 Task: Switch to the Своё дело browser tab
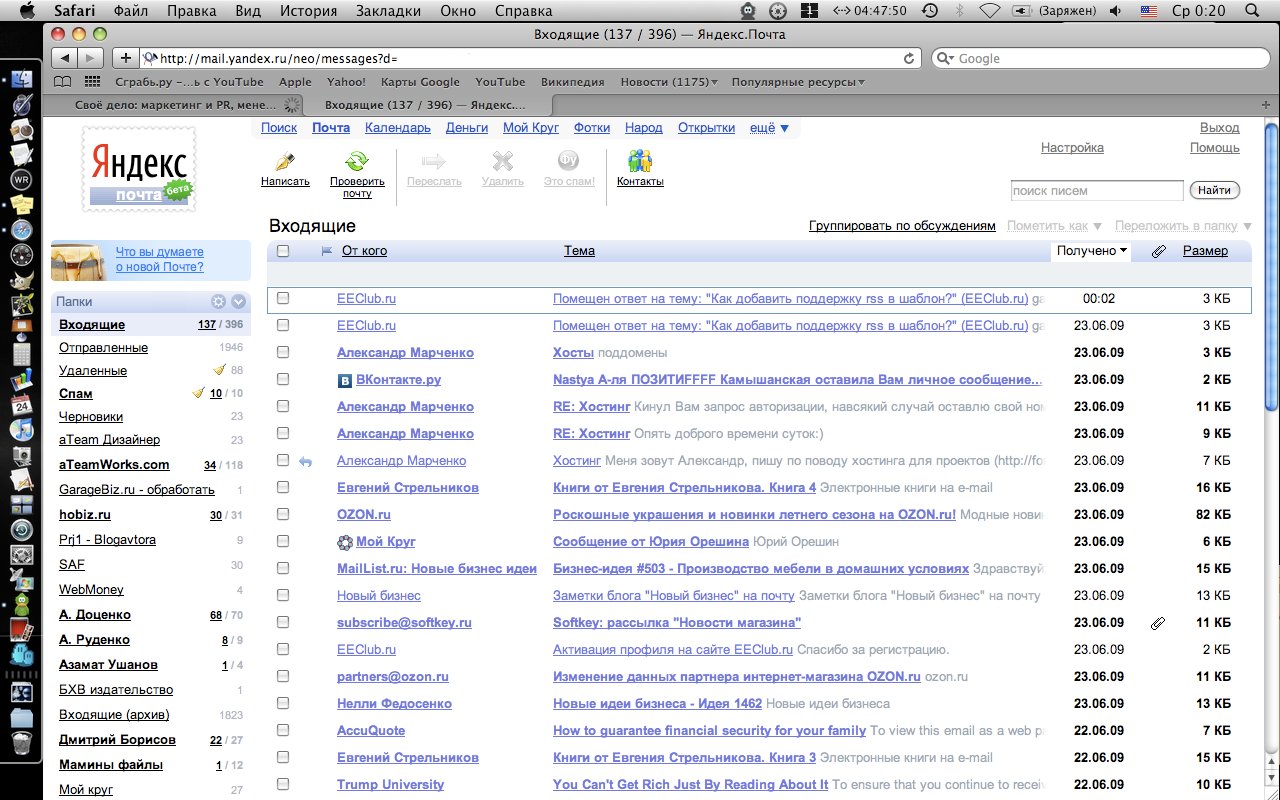pos(176,105)
